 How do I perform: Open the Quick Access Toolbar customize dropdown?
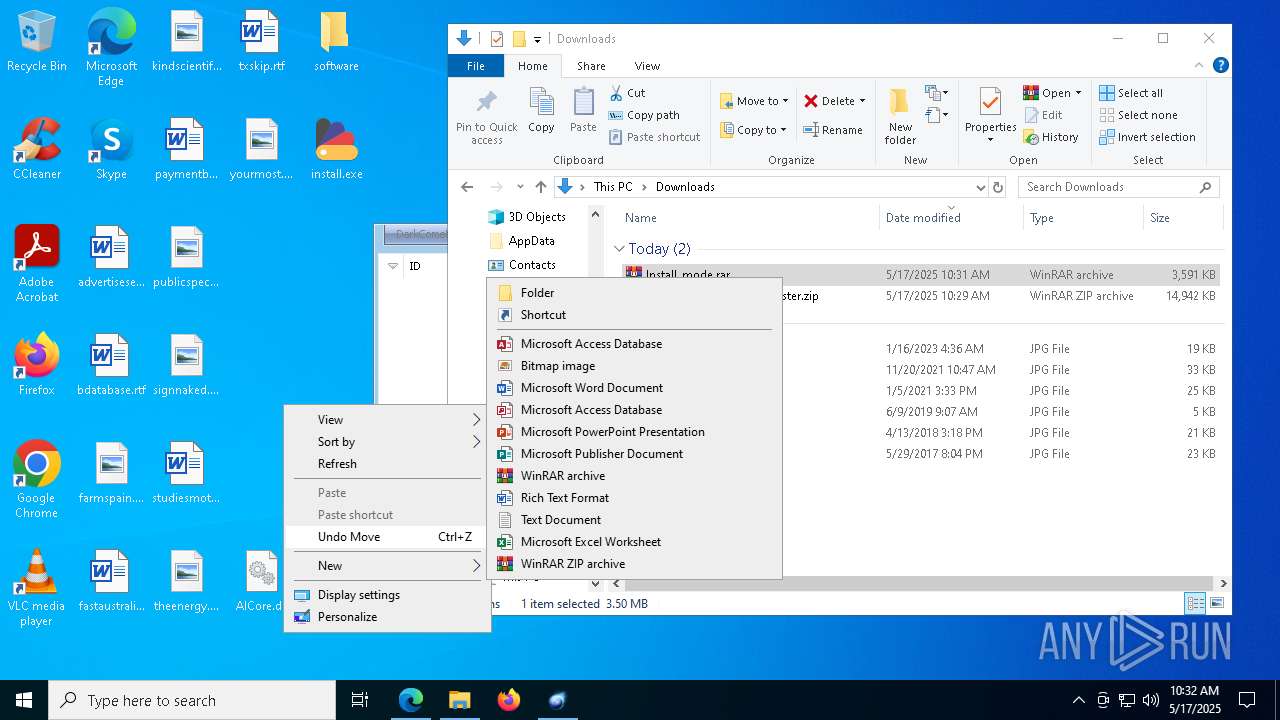tap(537, 39)
